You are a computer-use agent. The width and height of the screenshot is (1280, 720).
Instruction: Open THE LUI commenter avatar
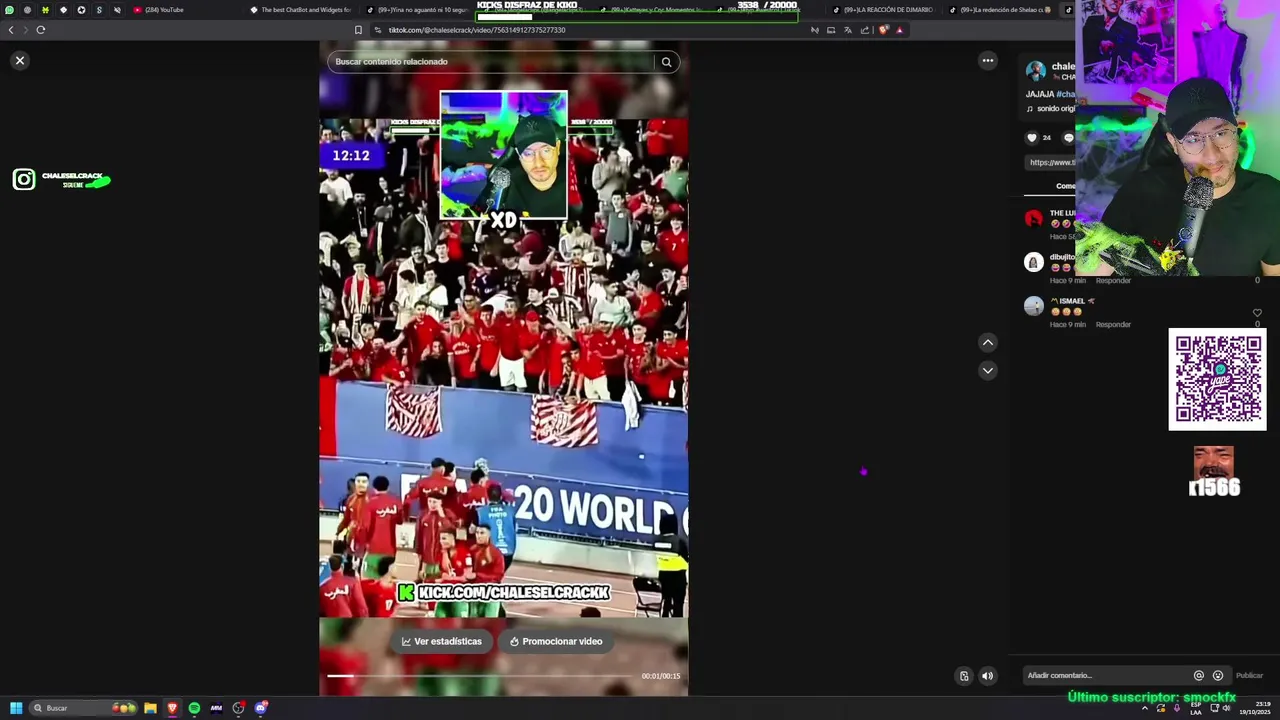point(1034,218)
